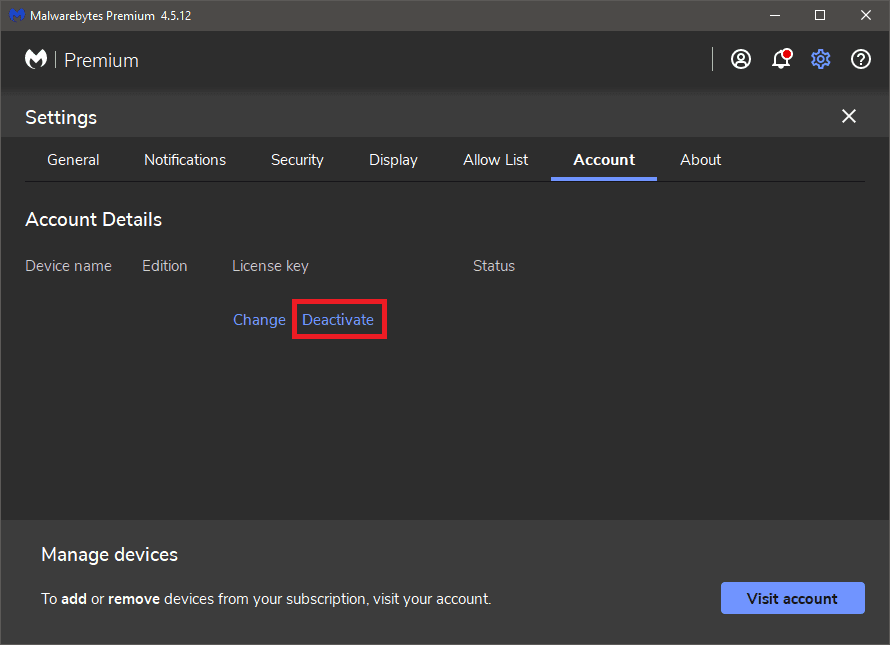Click the Deactivate license link
The image size is (890, 645).
pyautogui.click(x=338, y=320)
